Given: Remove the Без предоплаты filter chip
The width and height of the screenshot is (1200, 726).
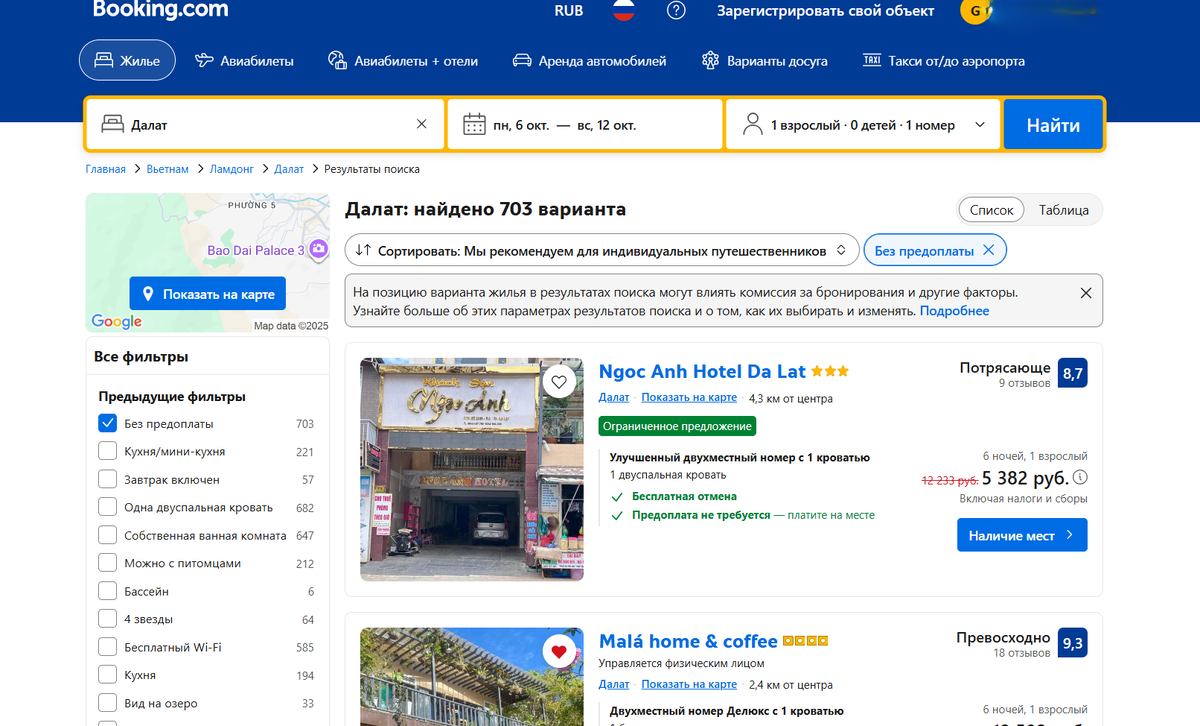Looking at the screenshot, I should point(988,250).
